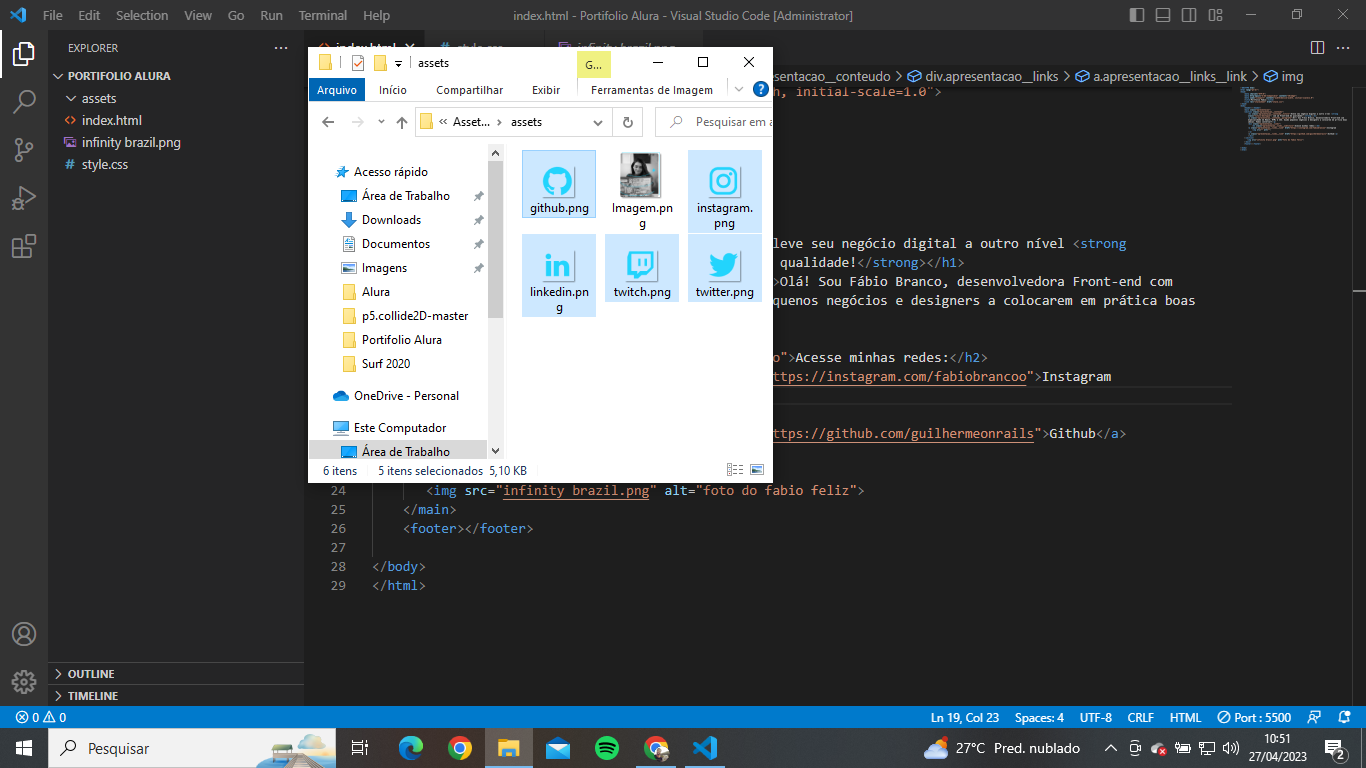Viewport: 1366px width, 768px height.
Task: Change language mode HTML in status bar
Action: [x=1185, y=718]
